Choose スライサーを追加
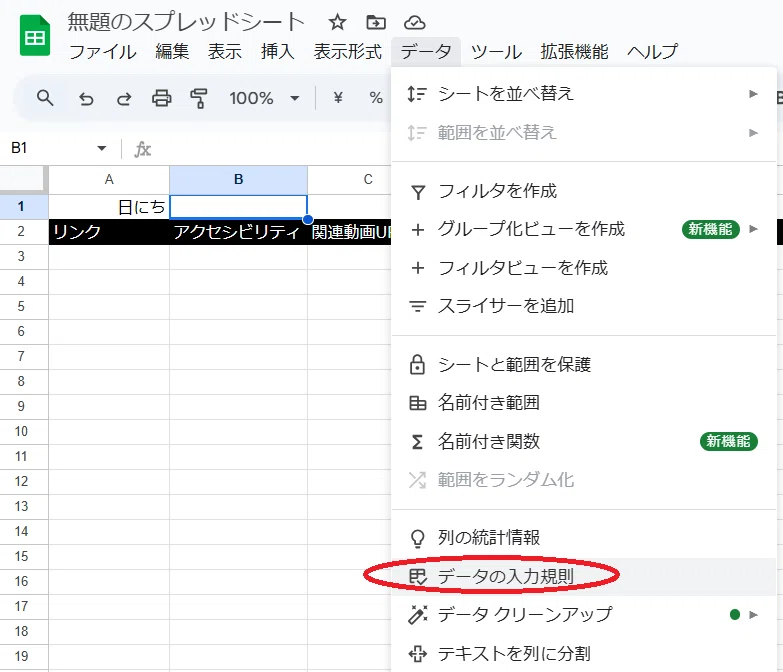The height and width of the screenshot is (672, 783). [x=584, y=306]
